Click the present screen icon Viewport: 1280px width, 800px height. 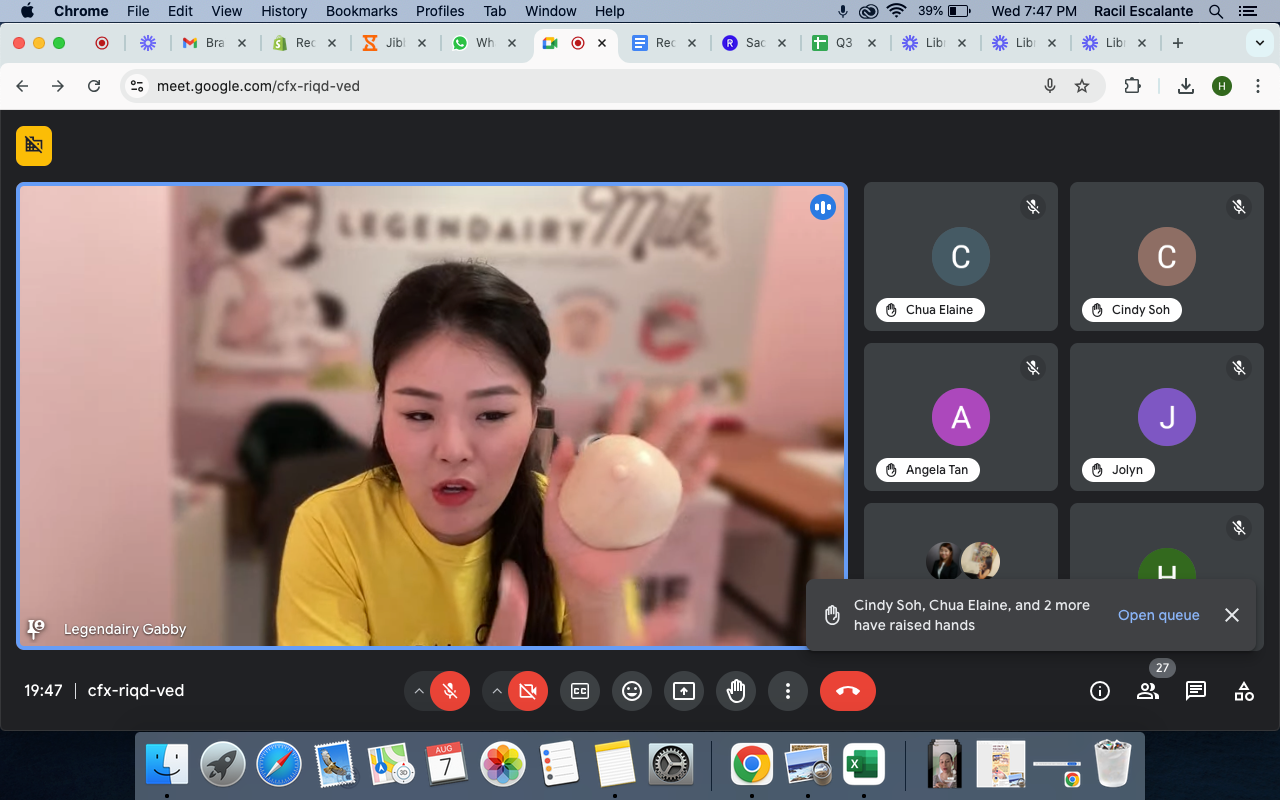[x=684, y=691]
